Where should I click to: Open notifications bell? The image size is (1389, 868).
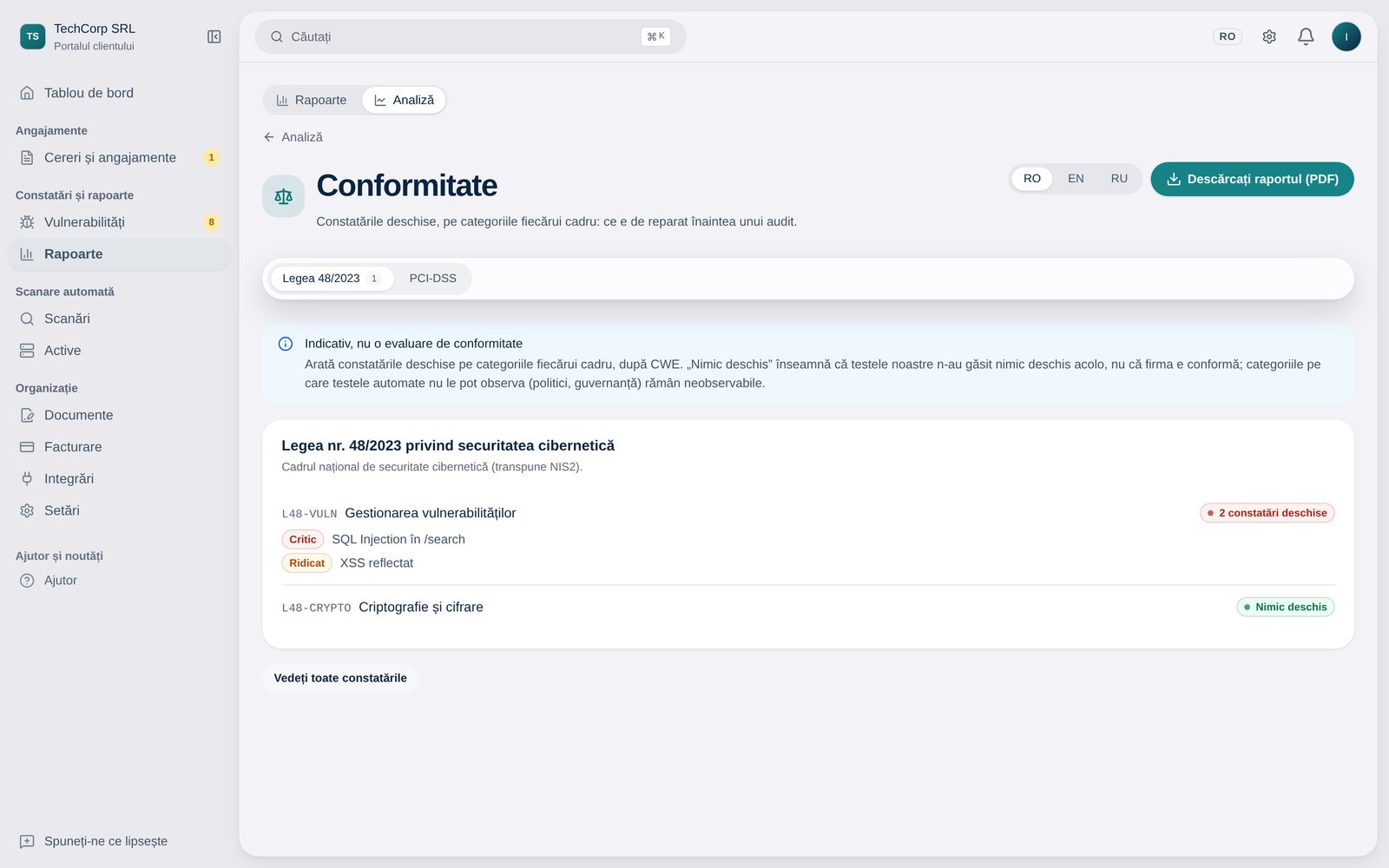1306,36
